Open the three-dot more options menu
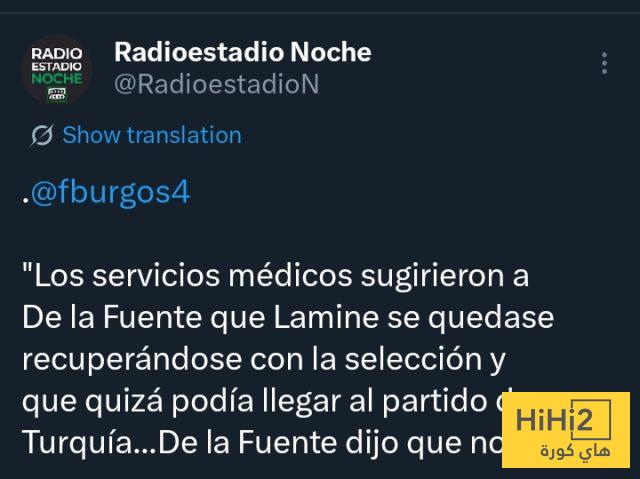Screen dimensions: 640x479 (x=604, y=63)
